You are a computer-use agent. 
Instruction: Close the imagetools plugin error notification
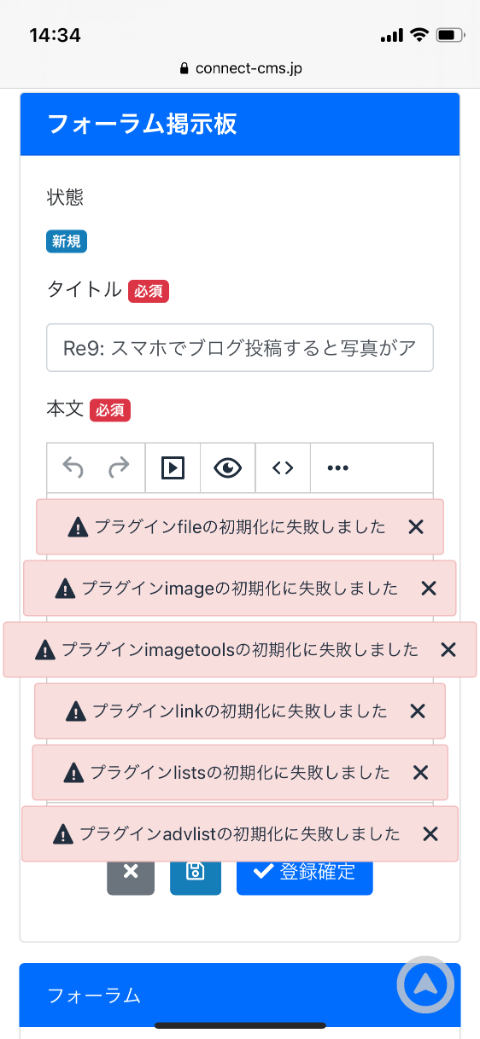(x=449, y=649)
